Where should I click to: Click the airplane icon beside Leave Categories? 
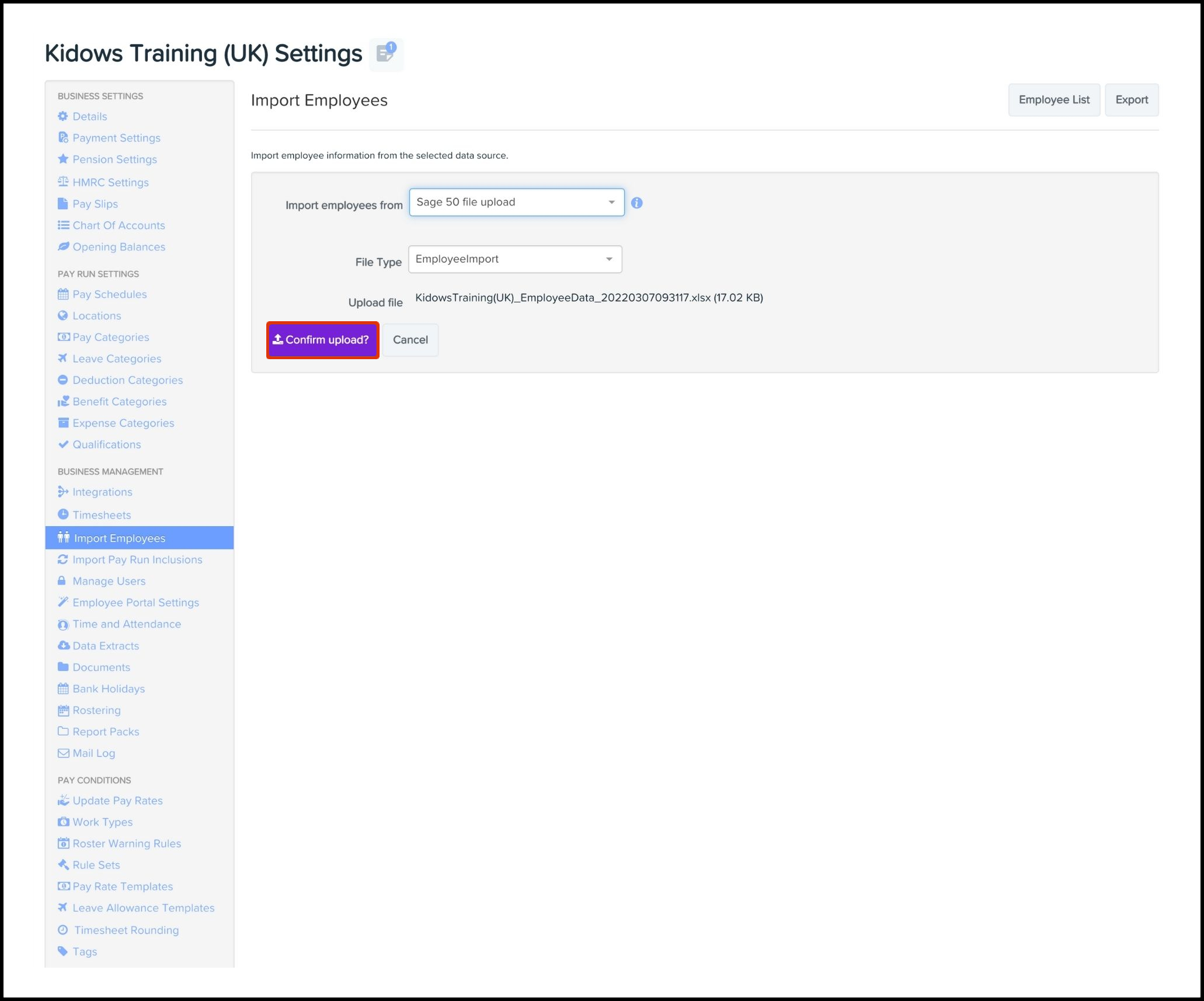tap(63, 358)
